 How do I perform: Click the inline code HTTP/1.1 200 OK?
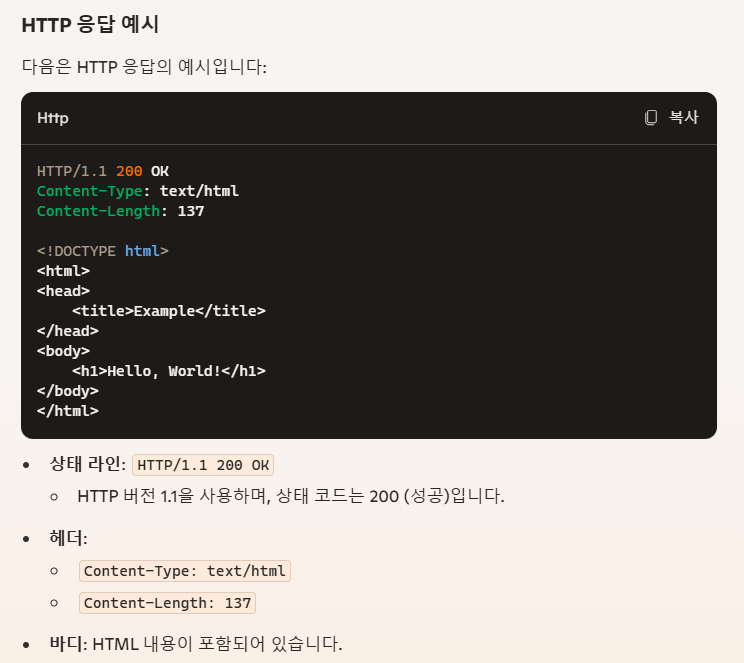click(203, 465)
